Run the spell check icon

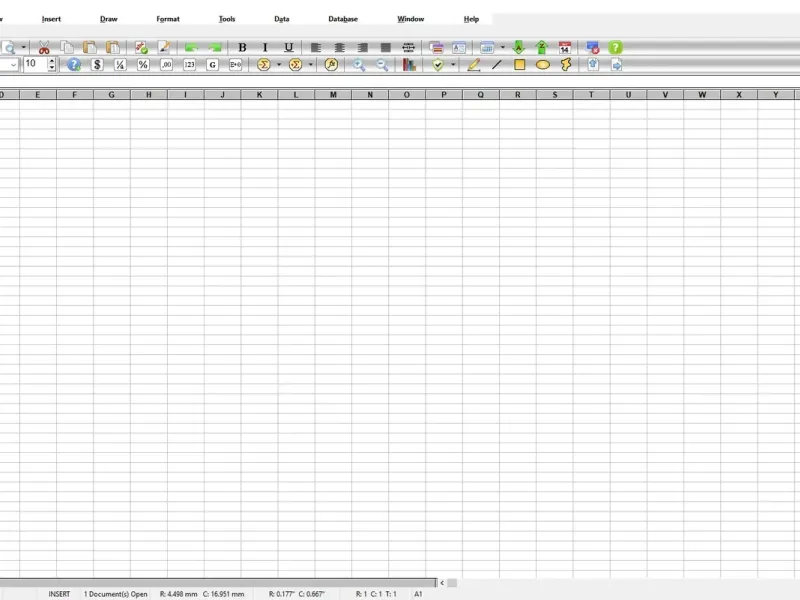click(x=141, y=47)
